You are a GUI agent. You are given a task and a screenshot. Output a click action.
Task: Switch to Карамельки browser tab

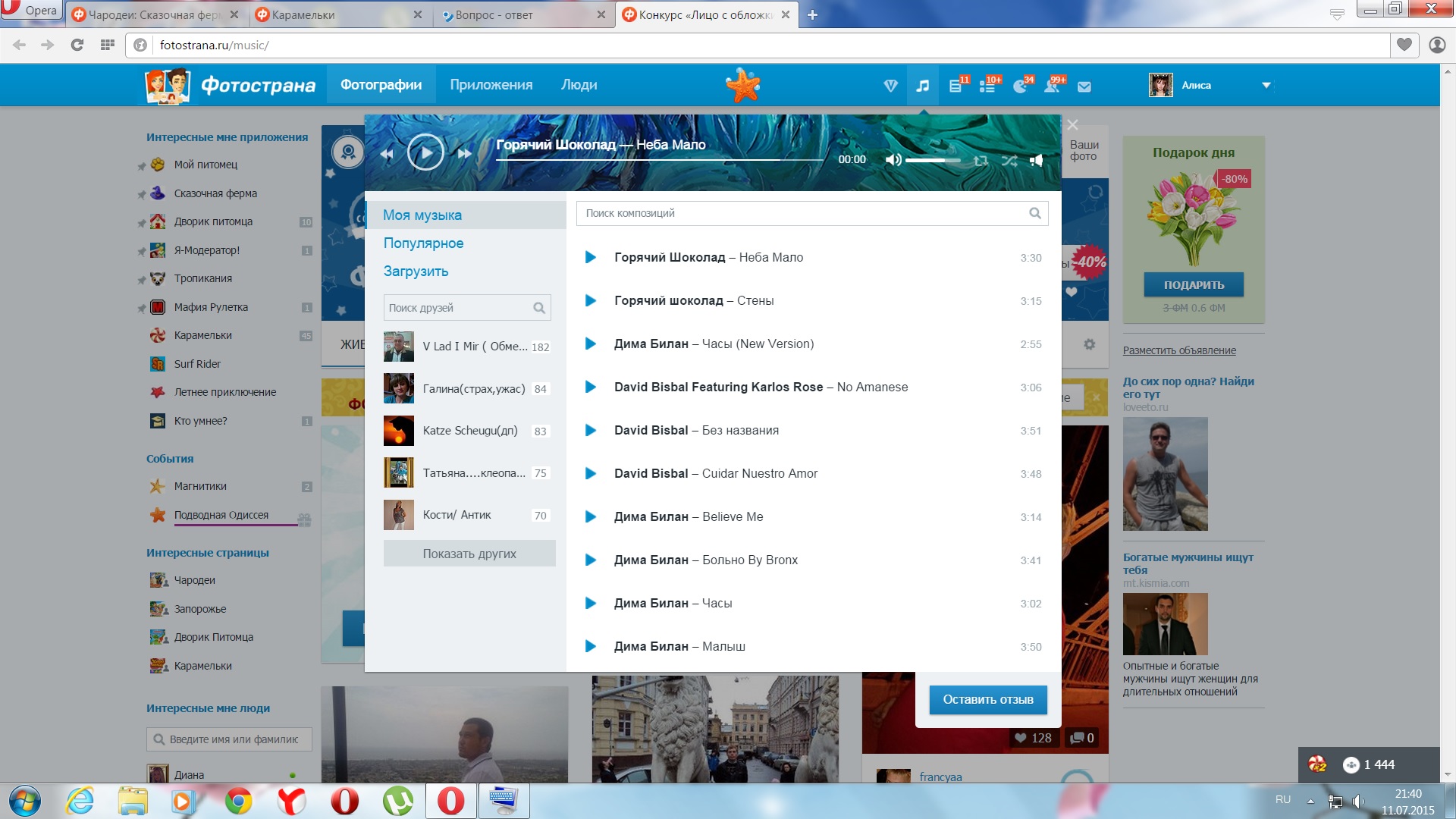338,14
